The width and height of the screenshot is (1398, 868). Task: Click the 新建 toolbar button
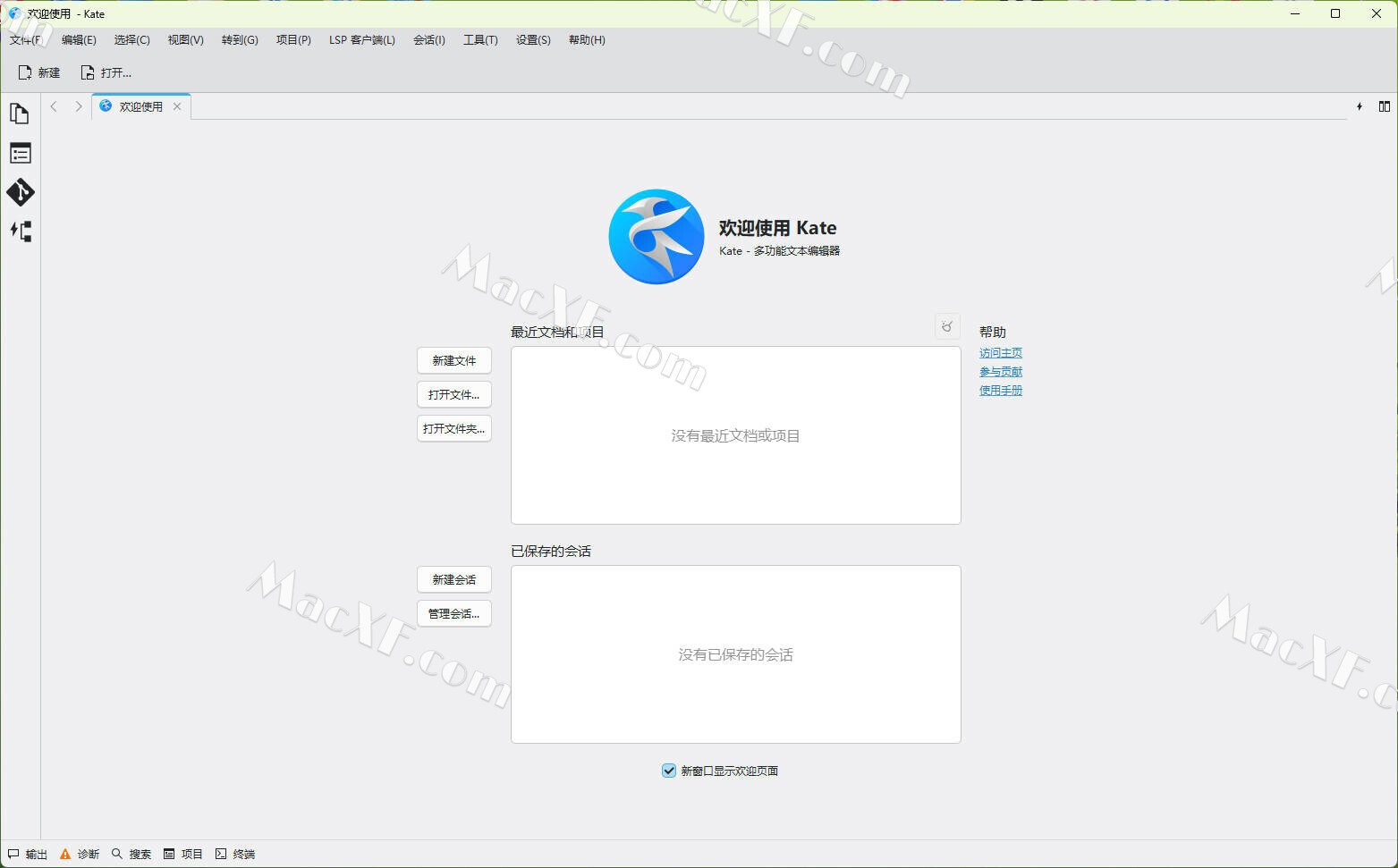point(39,72)
